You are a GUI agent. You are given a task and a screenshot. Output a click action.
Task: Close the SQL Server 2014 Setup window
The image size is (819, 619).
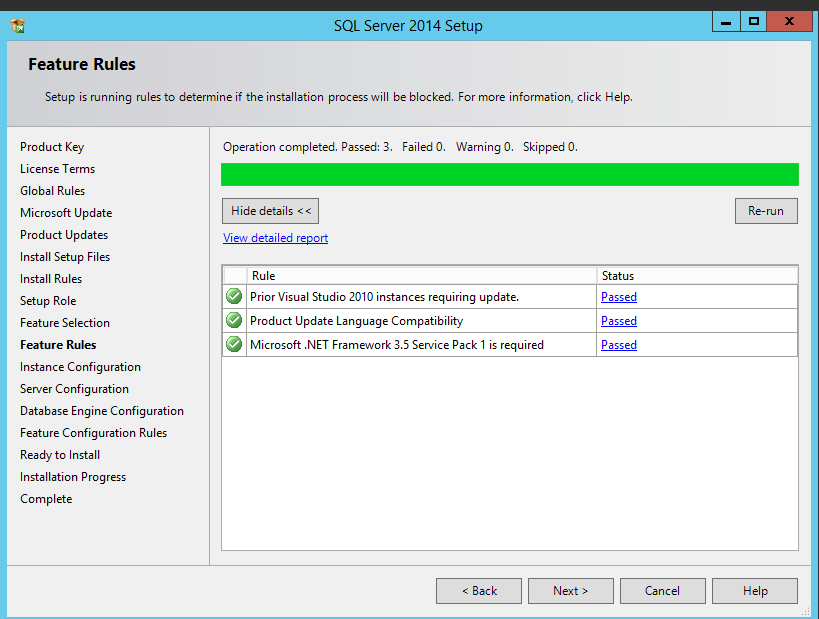789,22
